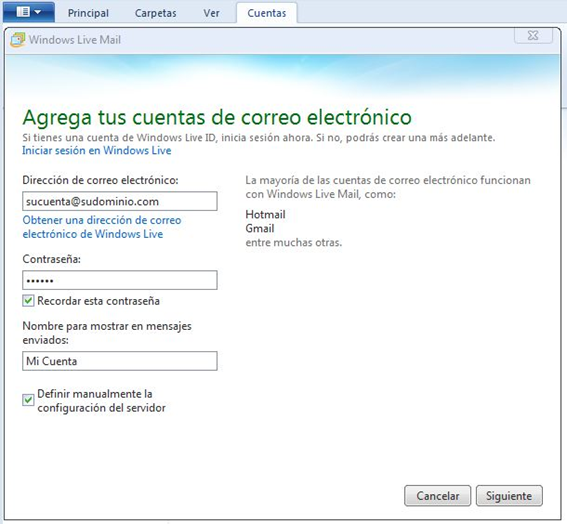The image size is (567, 524).
Task: Click the Gmail text in provider list
Action: click(x=260, y=229)
